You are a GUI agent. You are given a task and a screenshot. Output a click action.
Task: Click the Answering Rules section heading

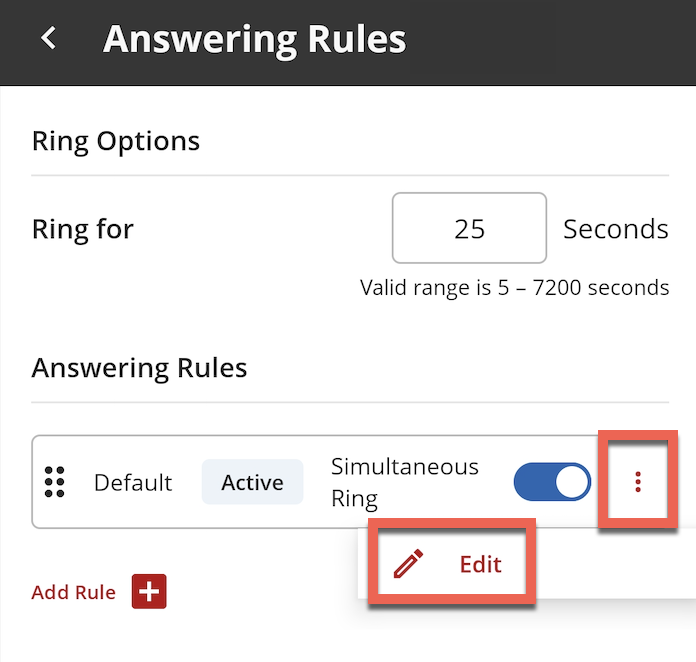[139, 369]
